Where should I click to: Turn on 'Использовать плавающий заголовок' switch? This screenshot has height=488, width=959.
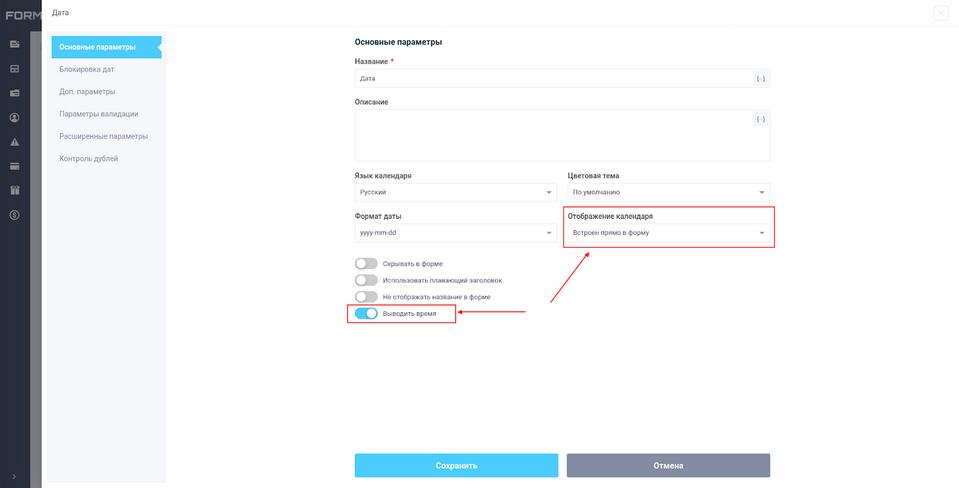pos(366,280)
